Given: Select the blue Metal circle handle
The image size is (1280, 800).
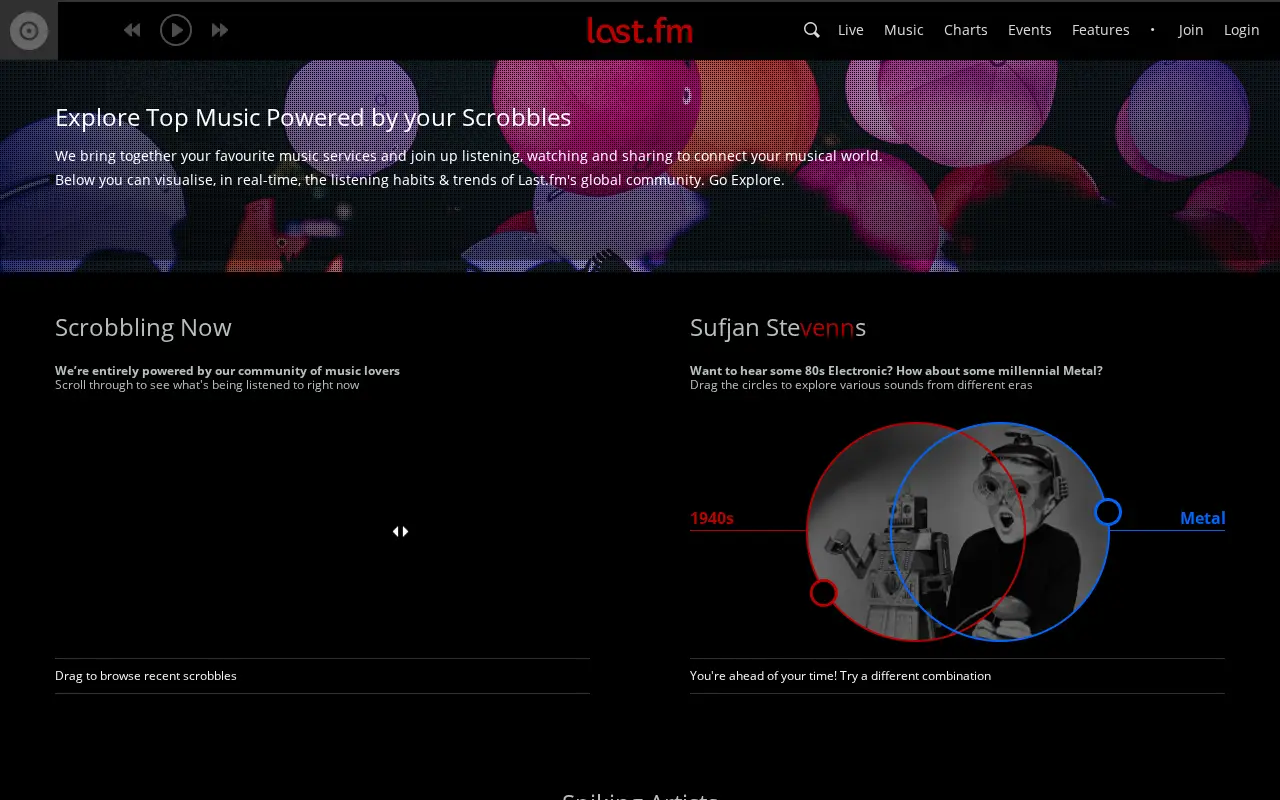Looking at the screenshot, I should pyautogui.click(x=1108, y=512).
